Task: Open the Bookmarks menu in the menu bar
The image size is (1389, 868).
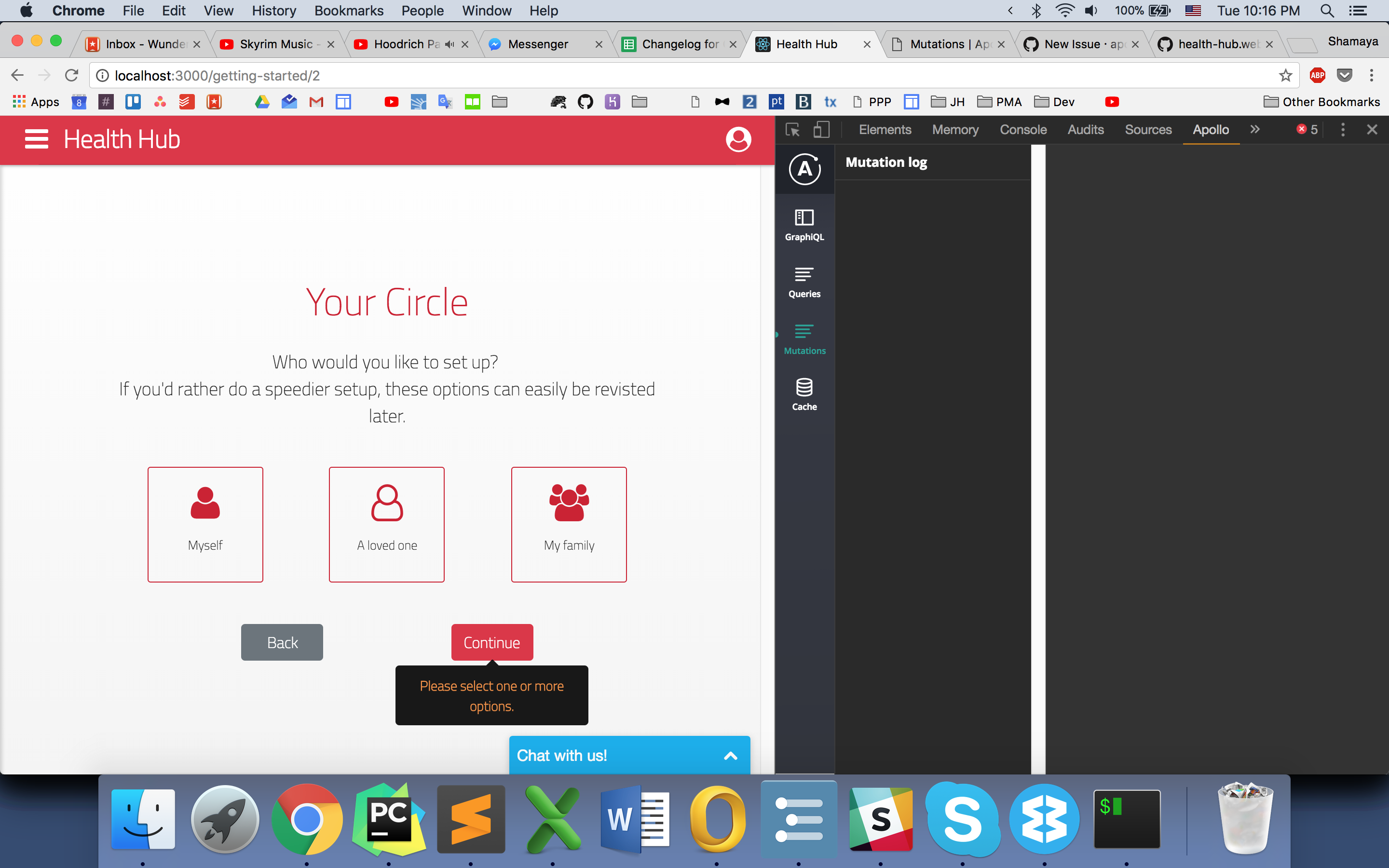Action: pyautogui.click(x=348, y=11)
